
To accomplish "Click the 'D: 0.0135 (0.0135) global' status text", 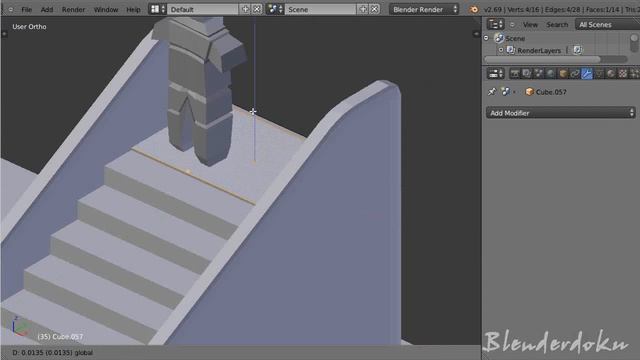I will tap(53, 353).
